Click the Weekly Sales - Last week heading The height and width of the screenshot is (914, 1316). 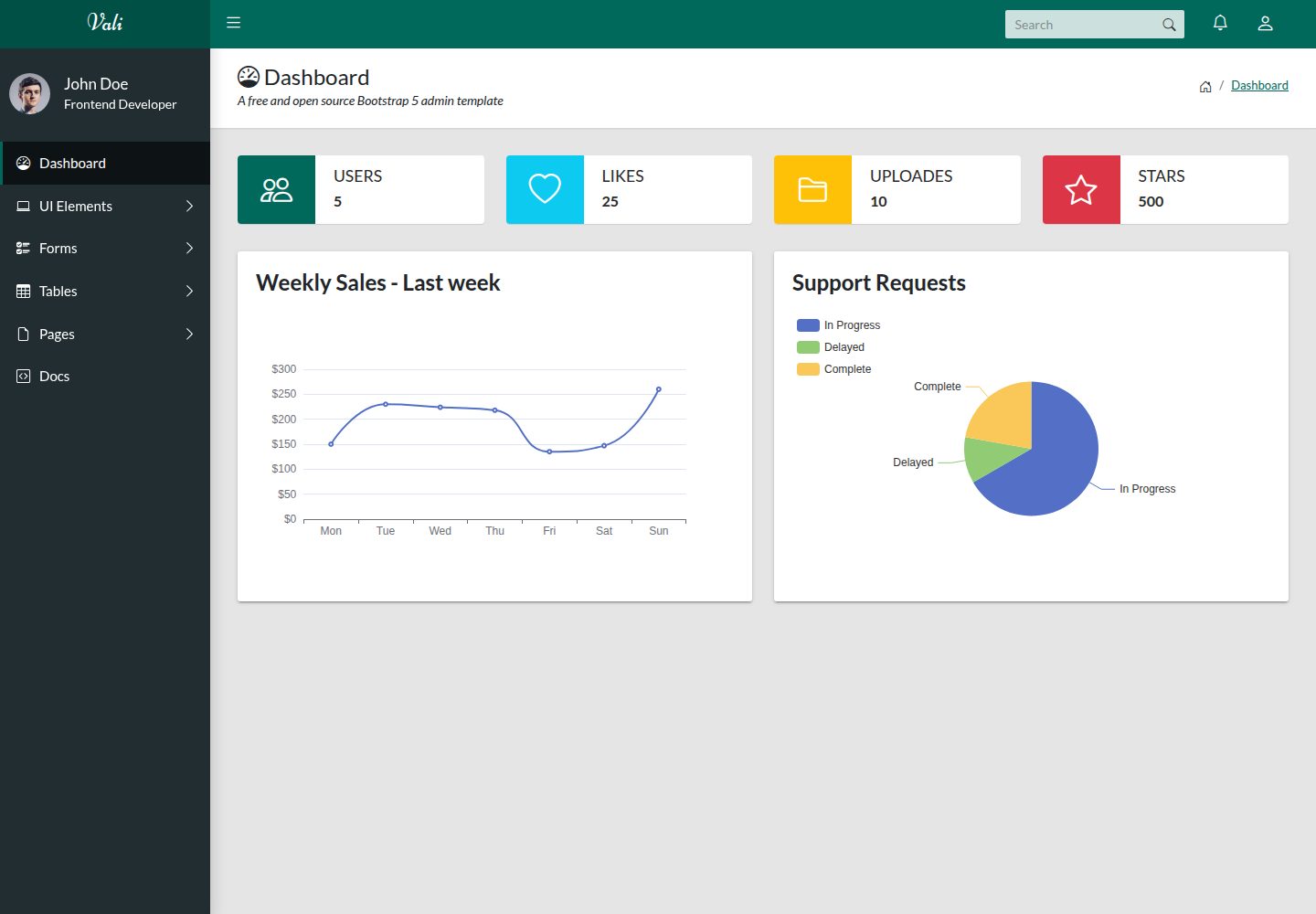(x=377, y=282)
